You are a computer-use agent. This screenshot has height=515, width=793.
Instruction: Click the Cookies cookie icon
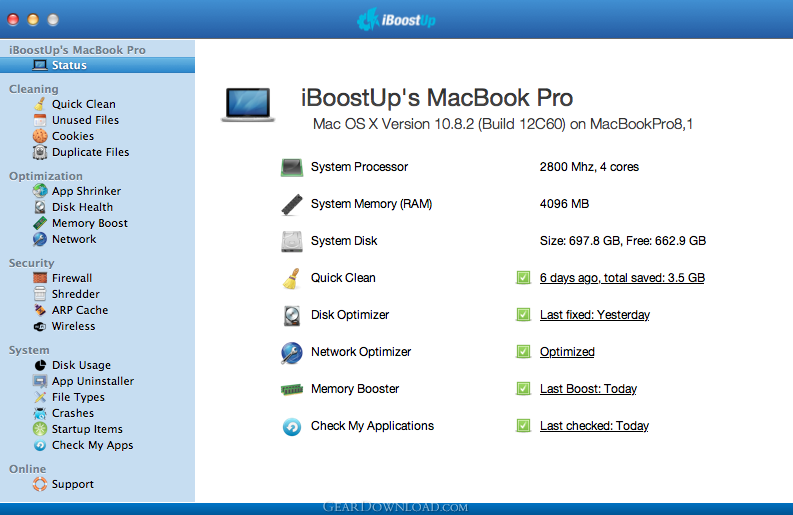(40, 136)
